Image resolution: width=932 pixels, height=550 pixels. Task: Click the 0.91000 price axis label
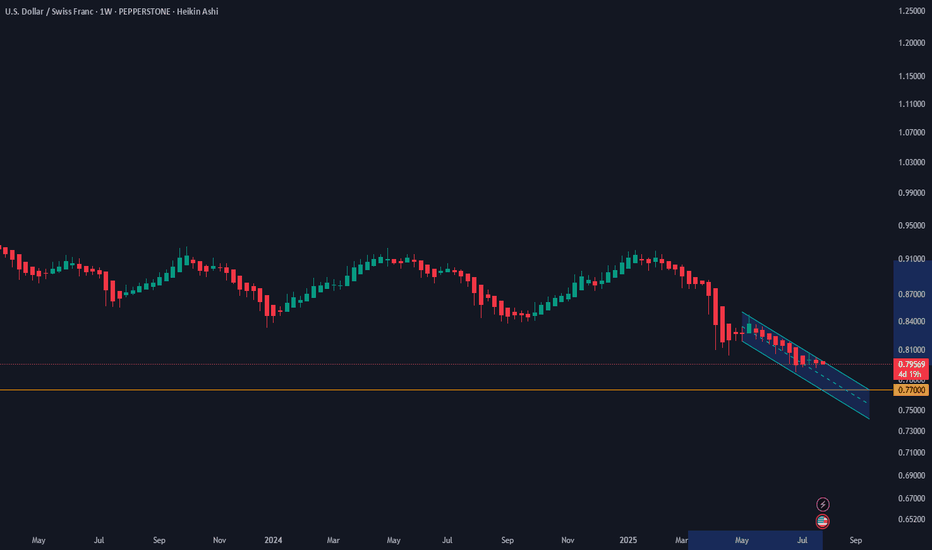[x=911, y=259]
